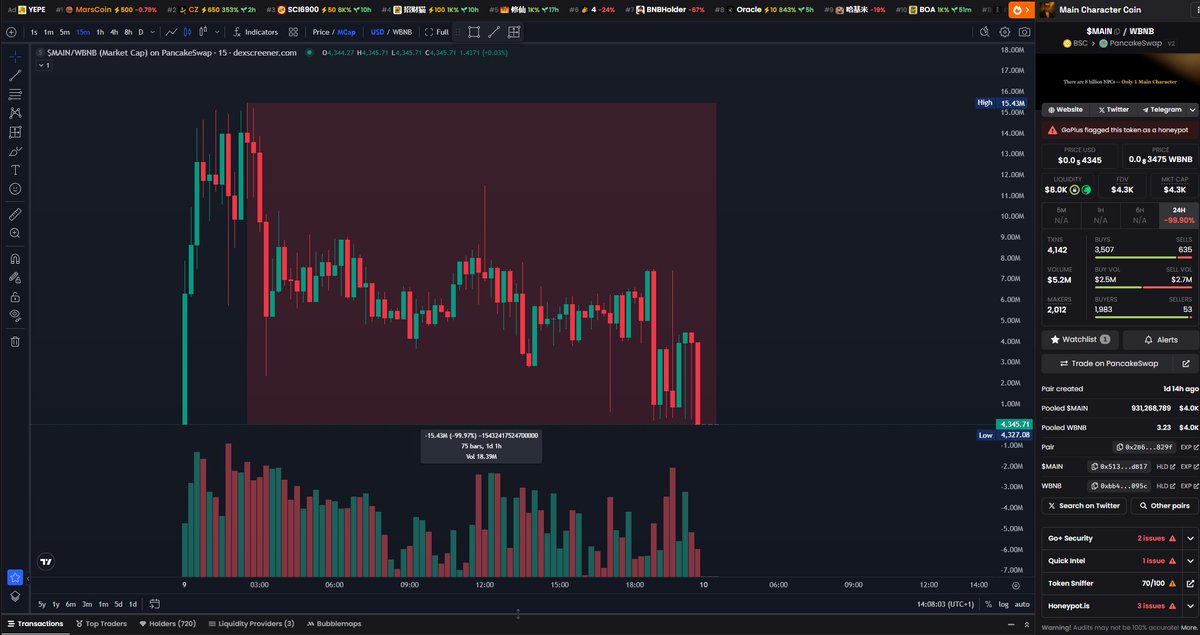Select the 6m date range

(x=71, y=604)
